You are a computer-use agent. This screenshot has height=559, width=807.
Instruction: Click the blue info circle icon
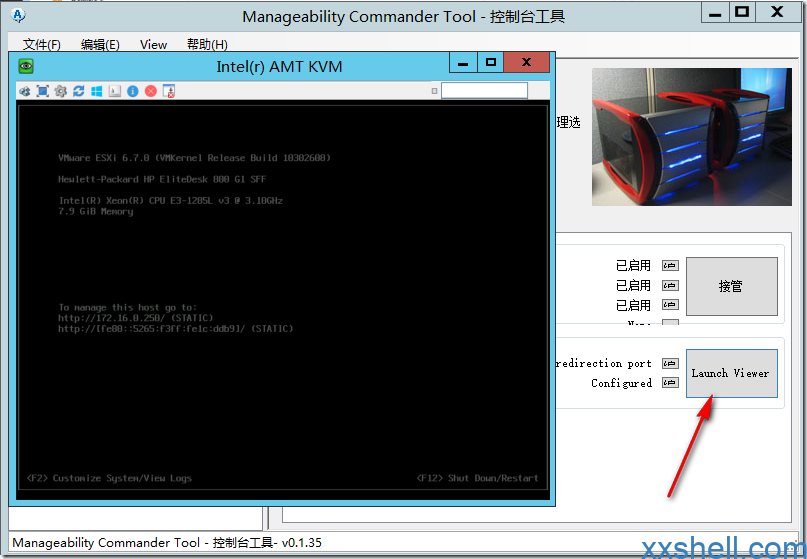(133, 91)
